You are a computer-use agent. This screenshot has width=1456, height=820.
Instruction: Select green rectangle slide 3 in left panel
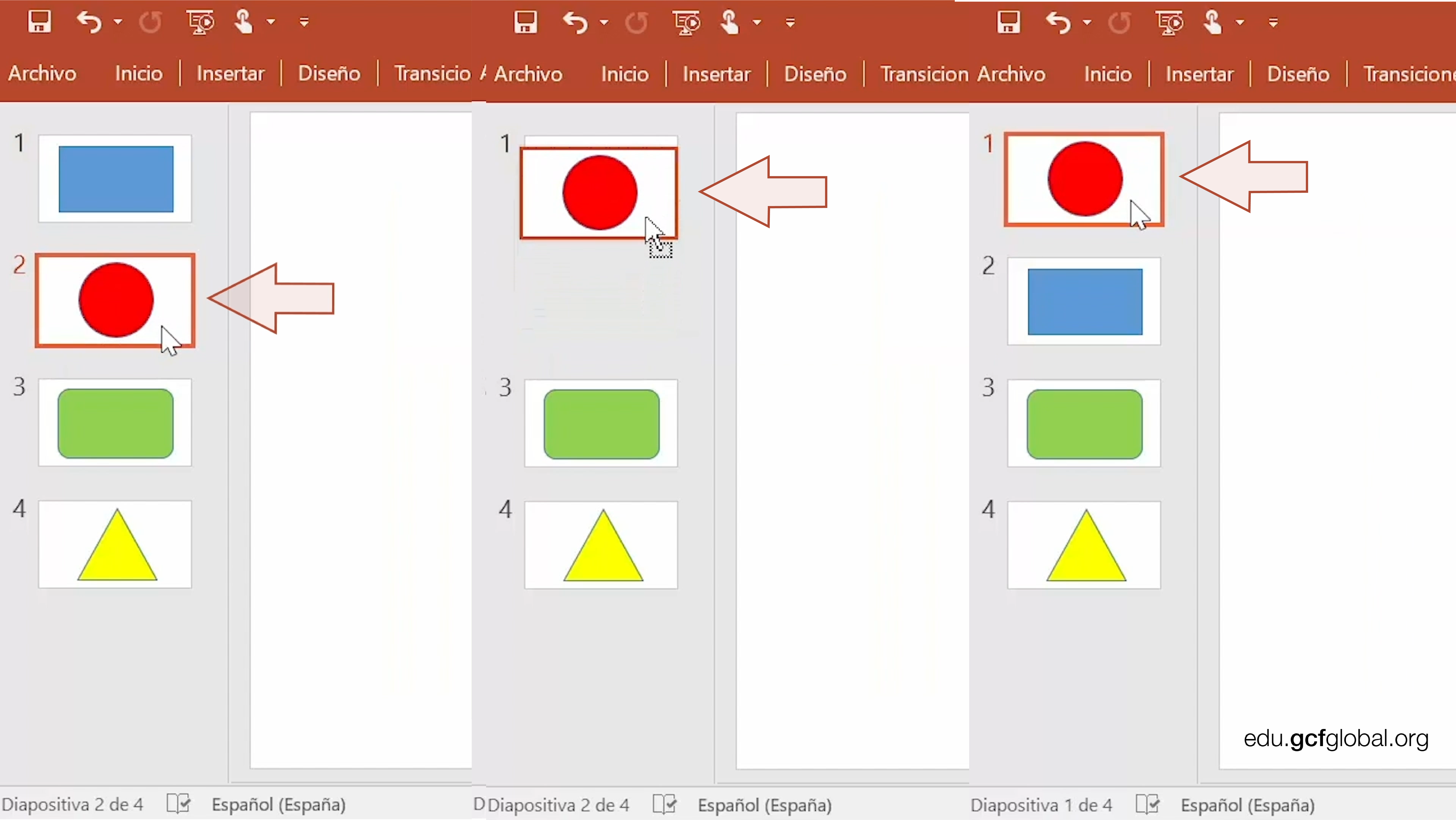(x=115, y=423)
